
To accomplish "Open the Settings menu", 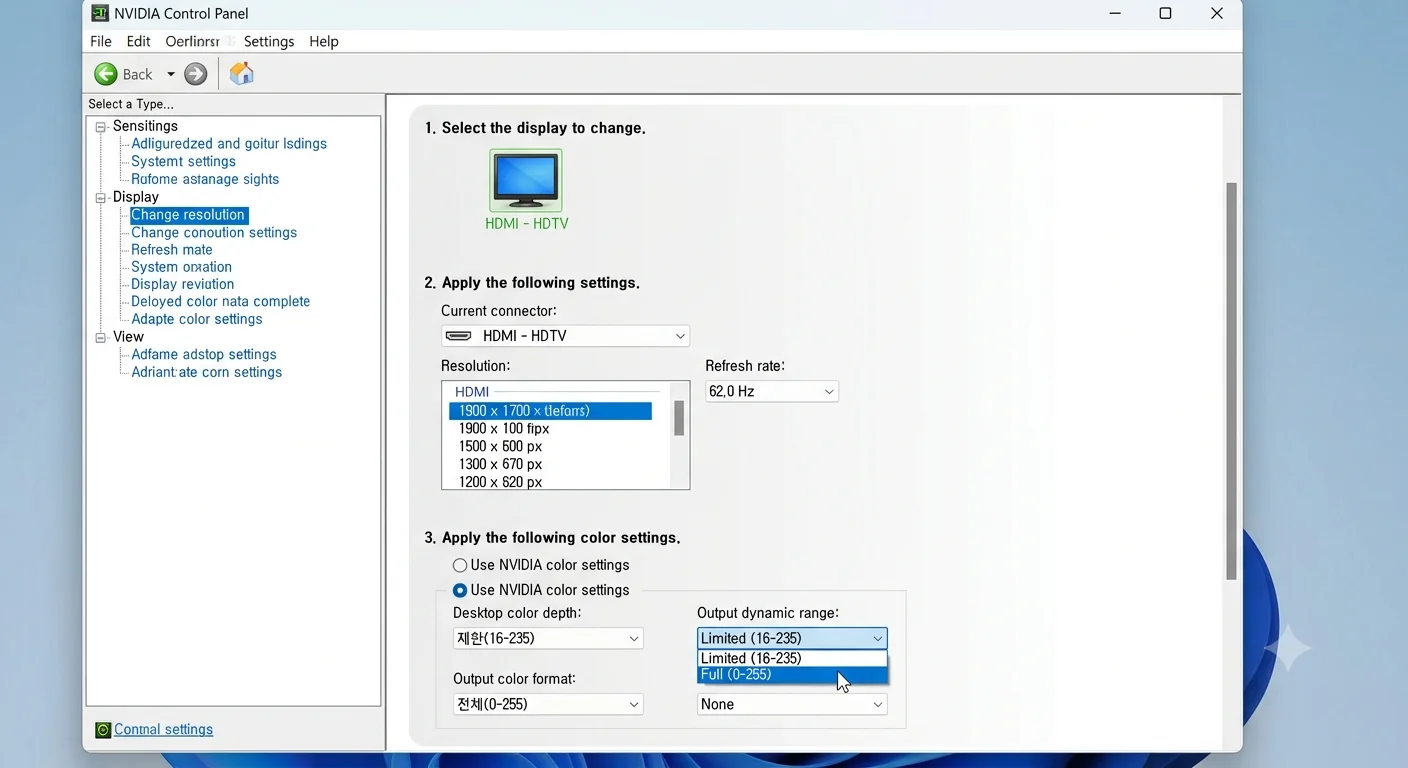I will (x=269, y=41).
